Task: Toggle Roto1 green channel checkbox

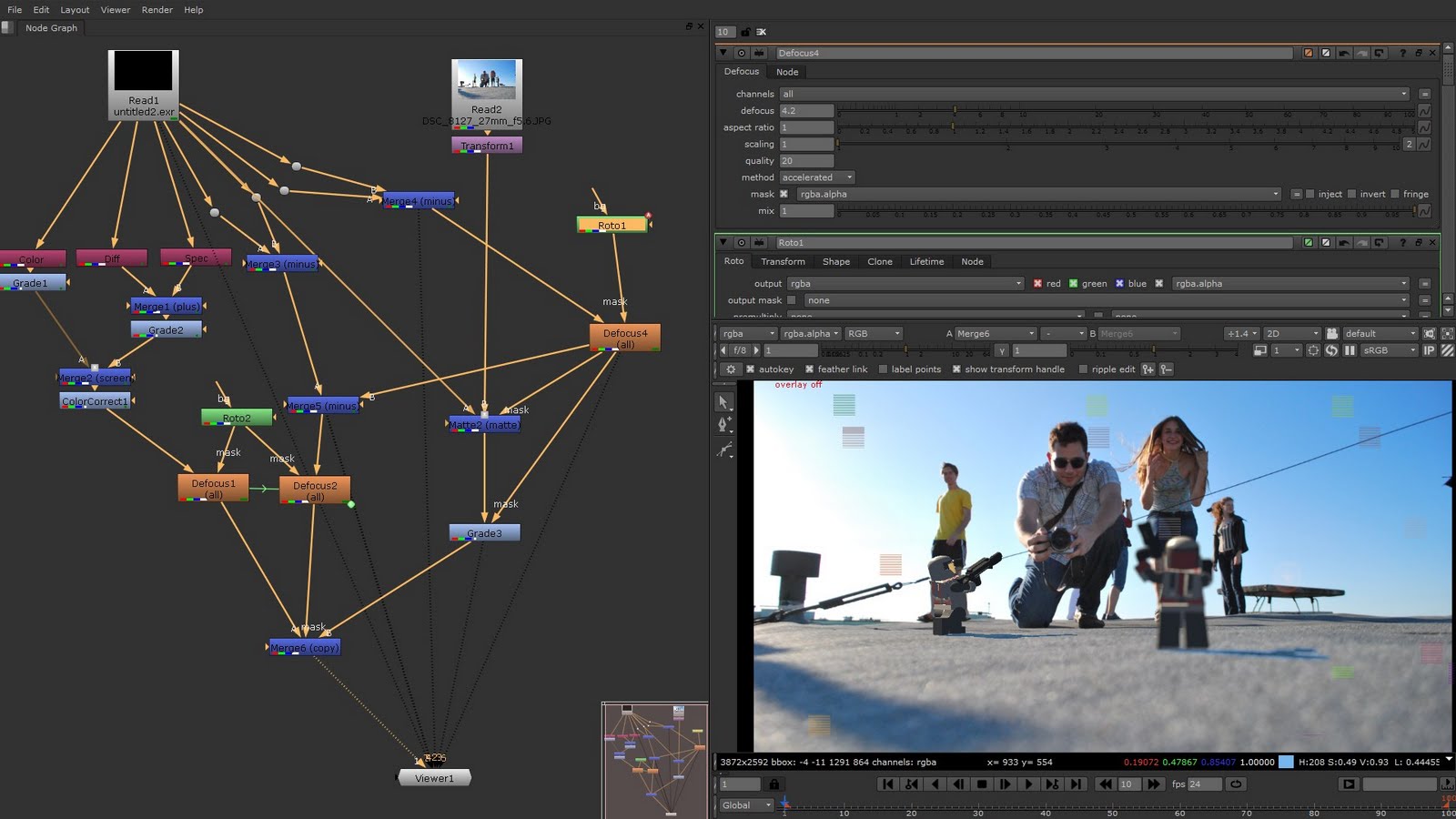Action: click(x=1073, y=284)
